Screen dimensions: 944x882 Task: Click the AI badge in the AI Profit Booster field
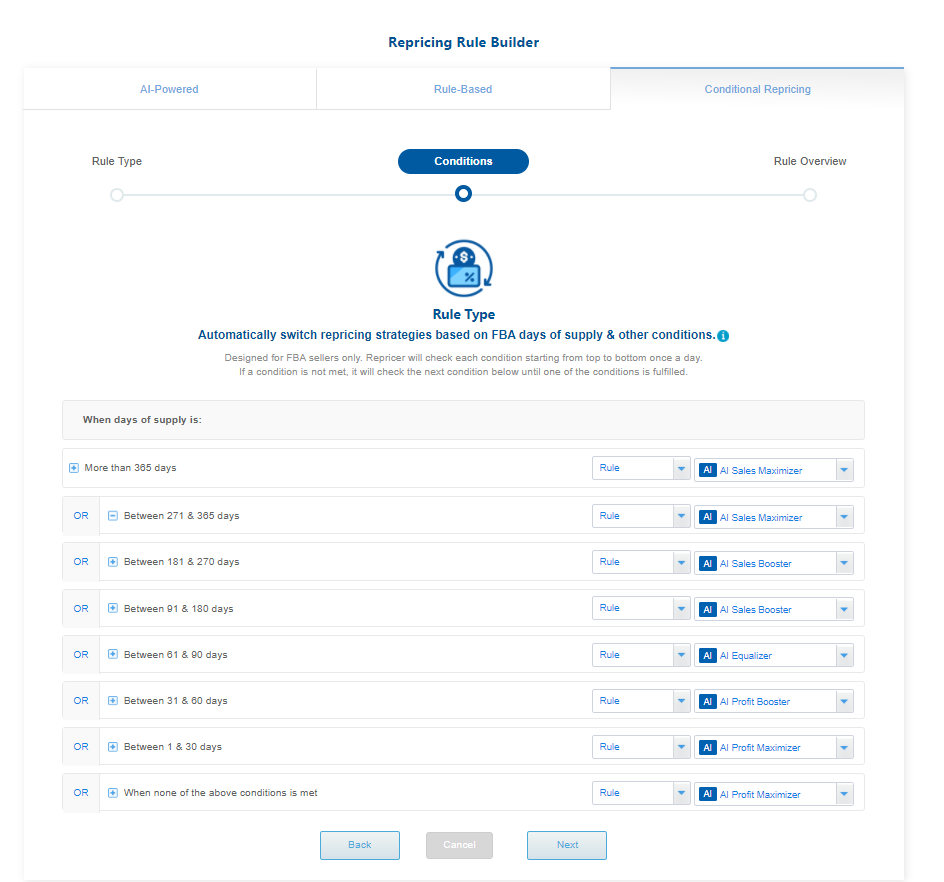coord(707,701)
